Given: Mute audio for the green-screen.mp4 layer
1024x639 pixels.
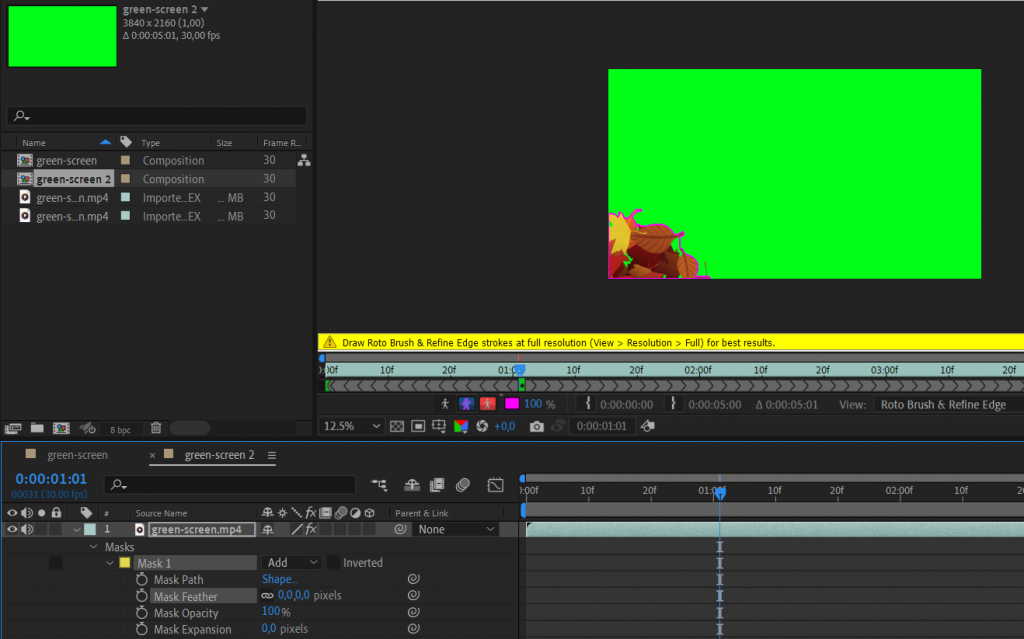Looking at the screenshot, I should [x=27, y=529].
